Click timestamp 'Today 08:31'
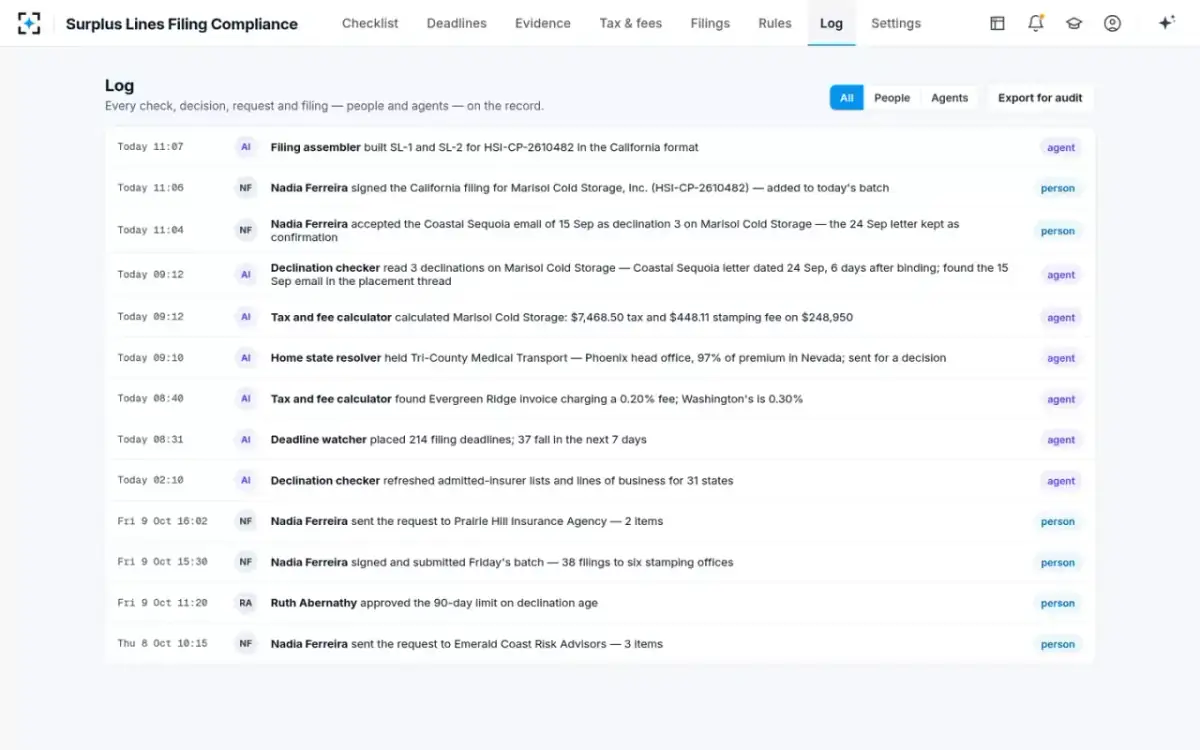This screenshot has height=750, width=1200. 150,440
